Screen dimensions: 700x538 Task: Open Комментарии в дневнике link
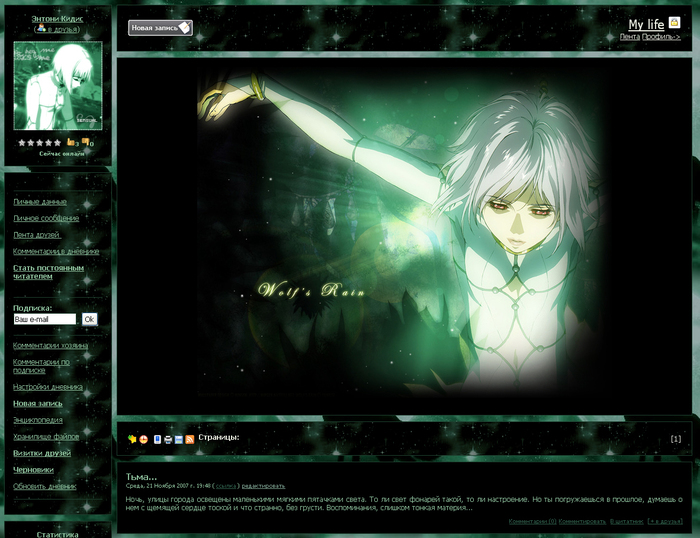click(56, 251)
